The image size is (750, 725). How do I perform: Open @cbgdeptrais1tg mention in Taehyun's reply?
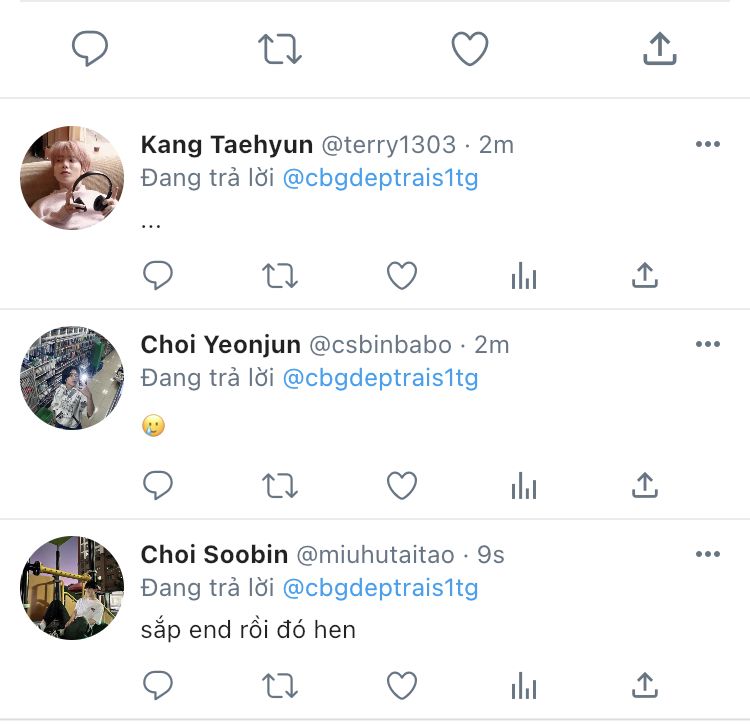pos(380,179)
